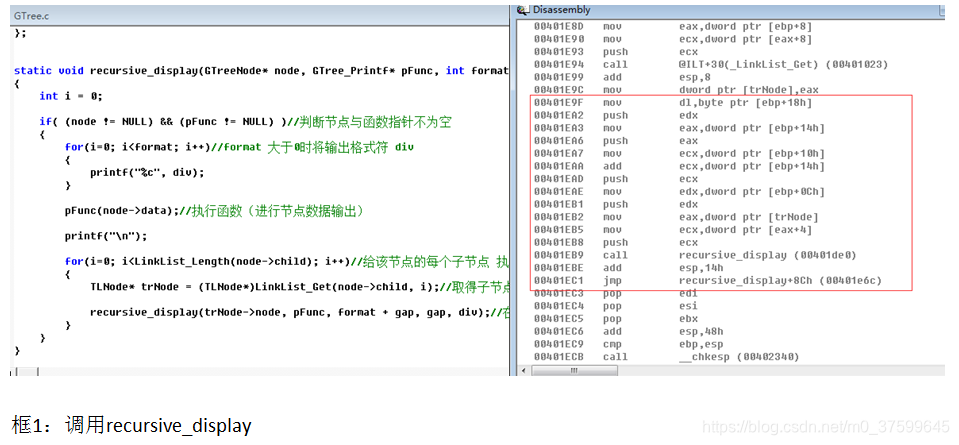Image resolution: width=959 pixels, height=445 pixels.
Task: Click the add esp,8 row at 00401E99
Action: [620, 77]
